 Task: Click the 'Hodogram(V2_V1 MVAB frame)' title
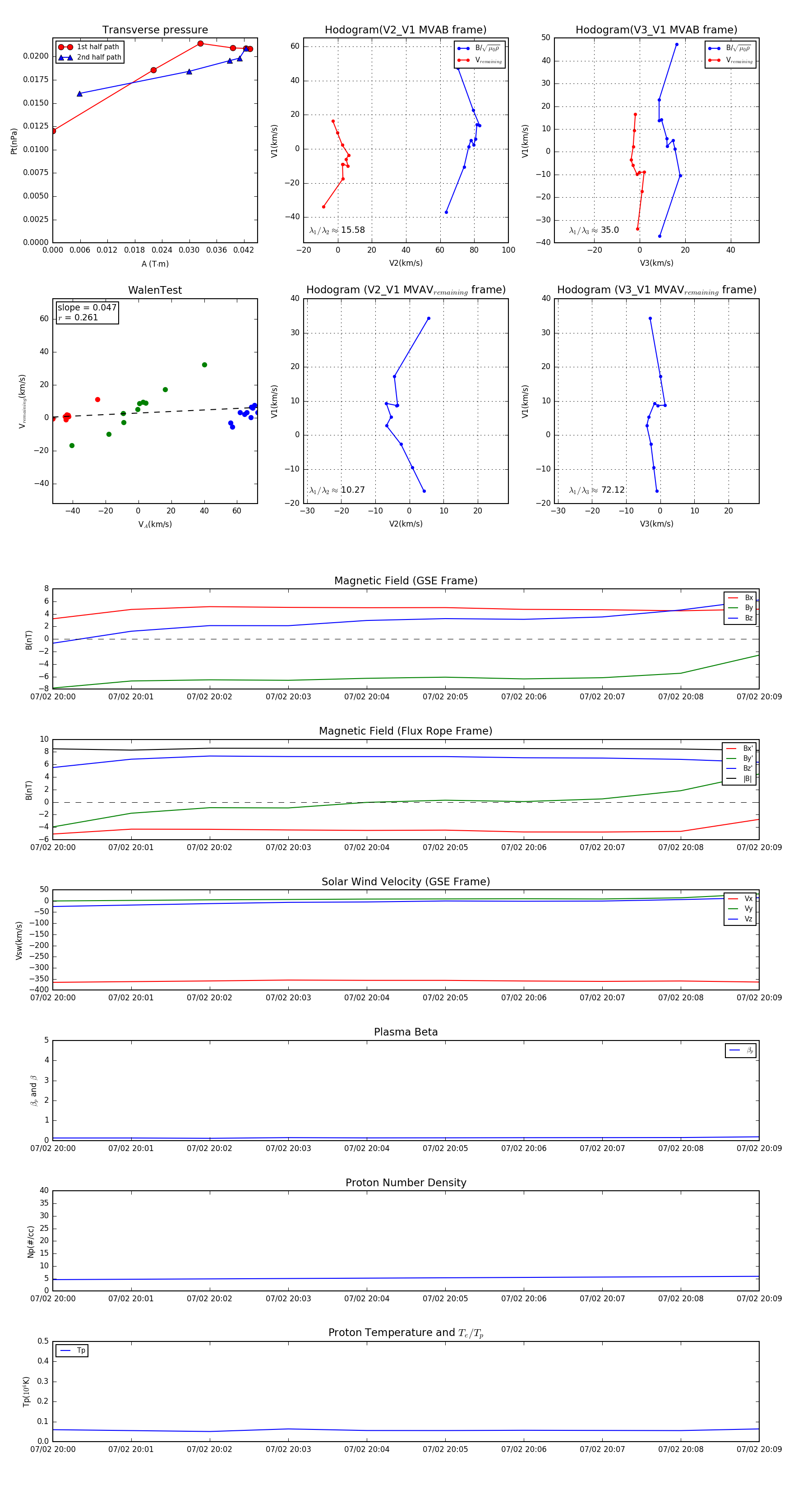click(405, 30)
